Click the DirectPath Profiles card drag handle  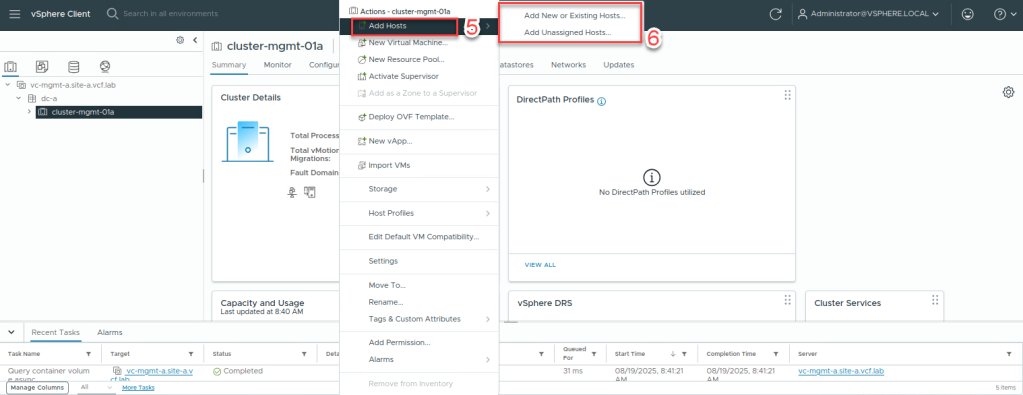787,95
